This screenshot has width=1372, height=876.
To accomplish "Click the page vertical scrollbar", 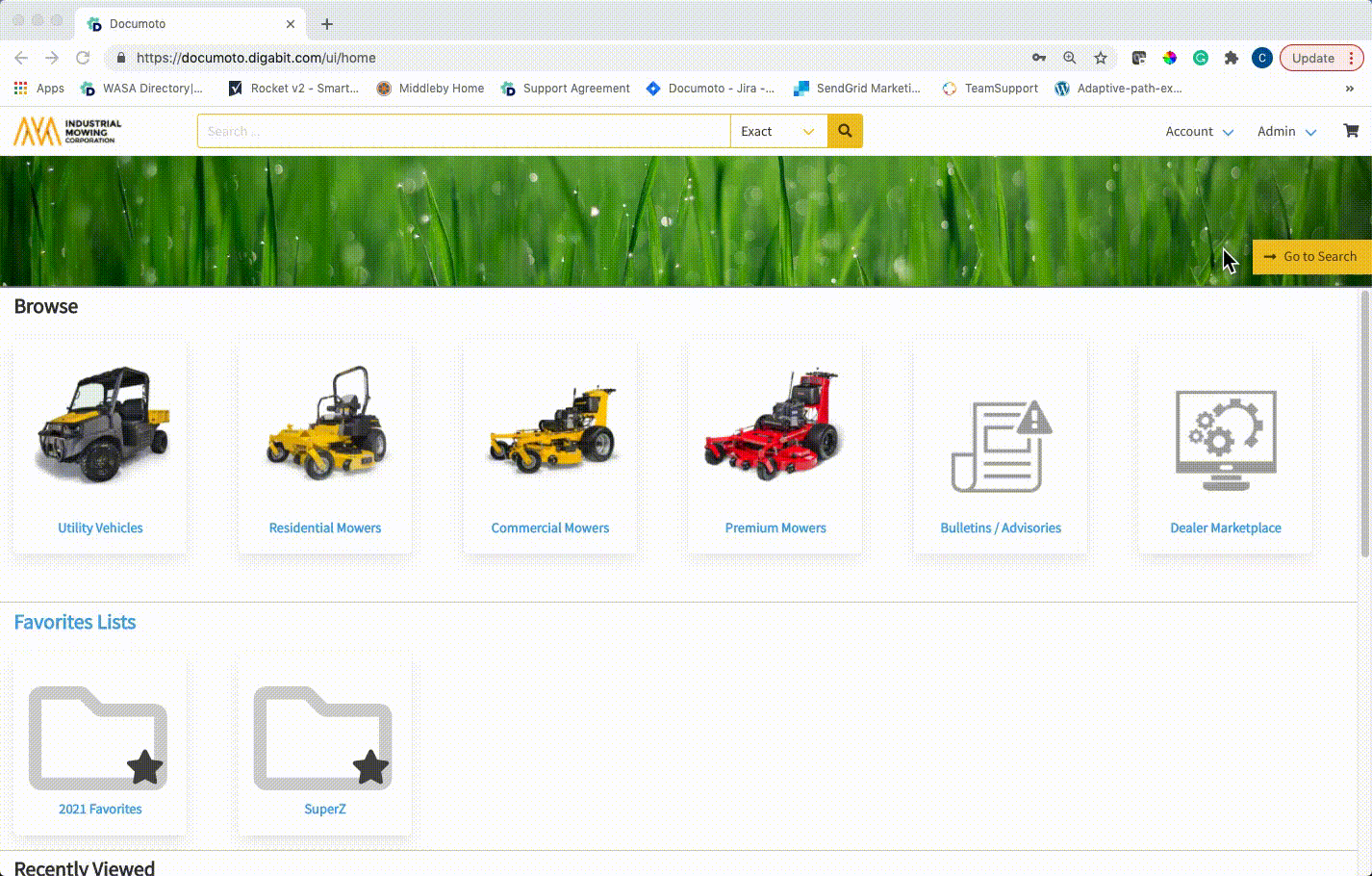I will point(1364,424).
